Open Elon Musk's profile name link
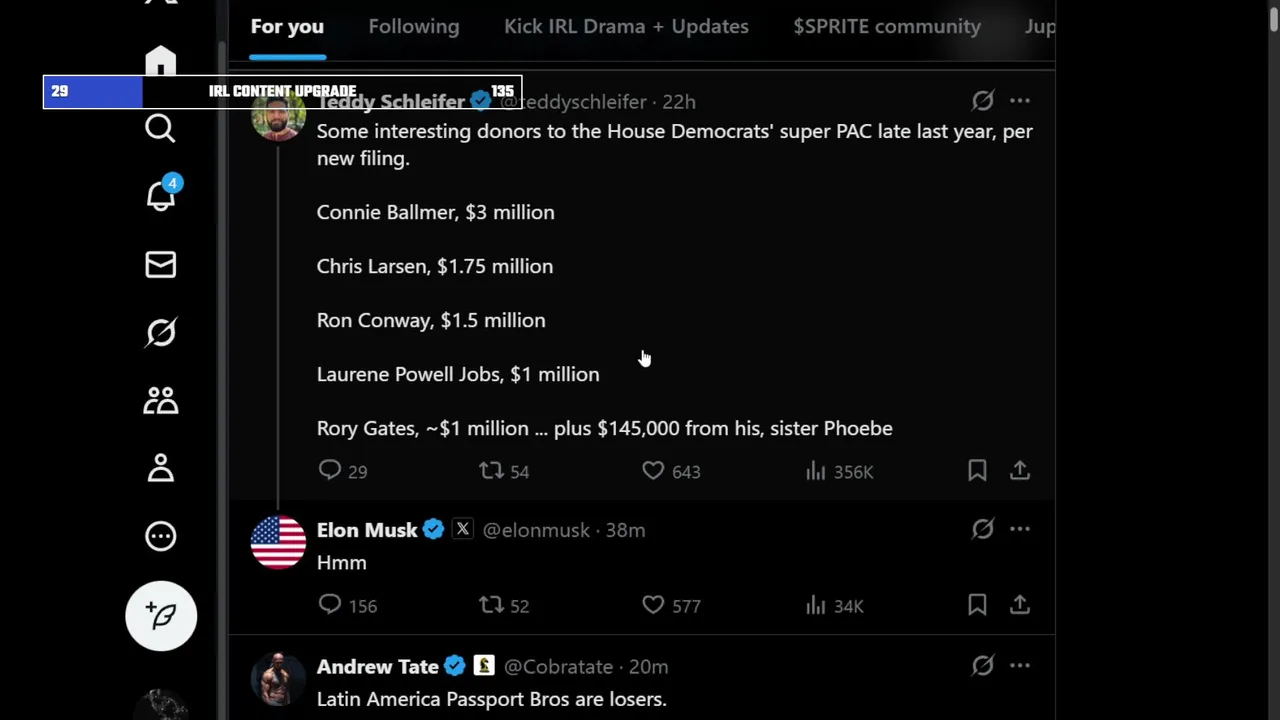Image resolution: width=1280 pixels, height=720 pixels. pos(367,530)
